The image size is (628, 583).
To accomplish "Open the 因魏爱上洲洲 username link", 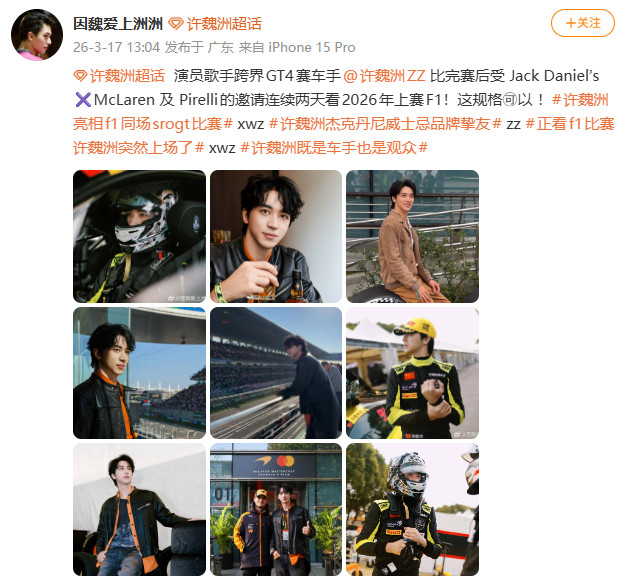I will [118, 24].
